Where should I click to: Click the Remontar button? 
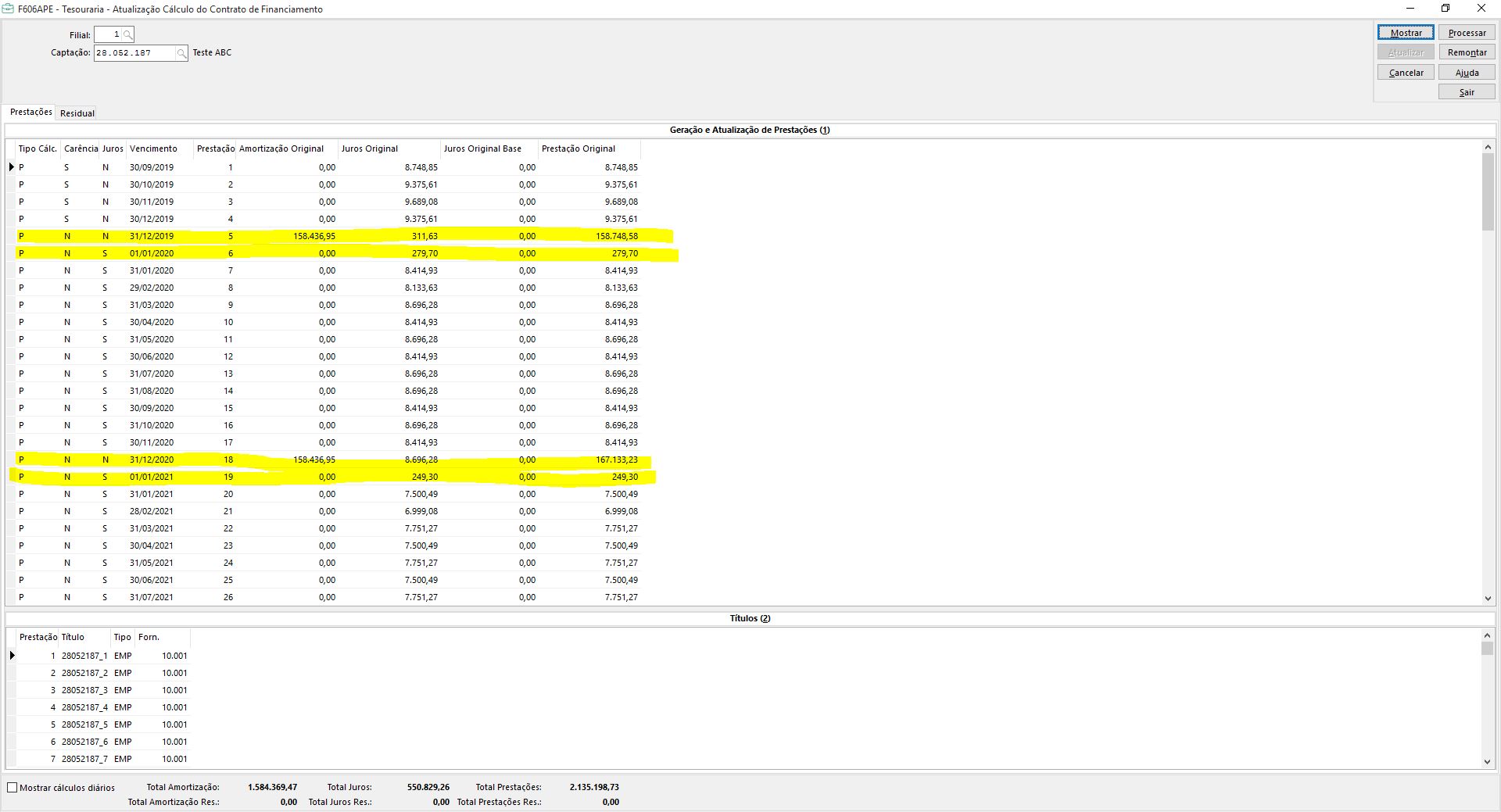point(1467,52)
